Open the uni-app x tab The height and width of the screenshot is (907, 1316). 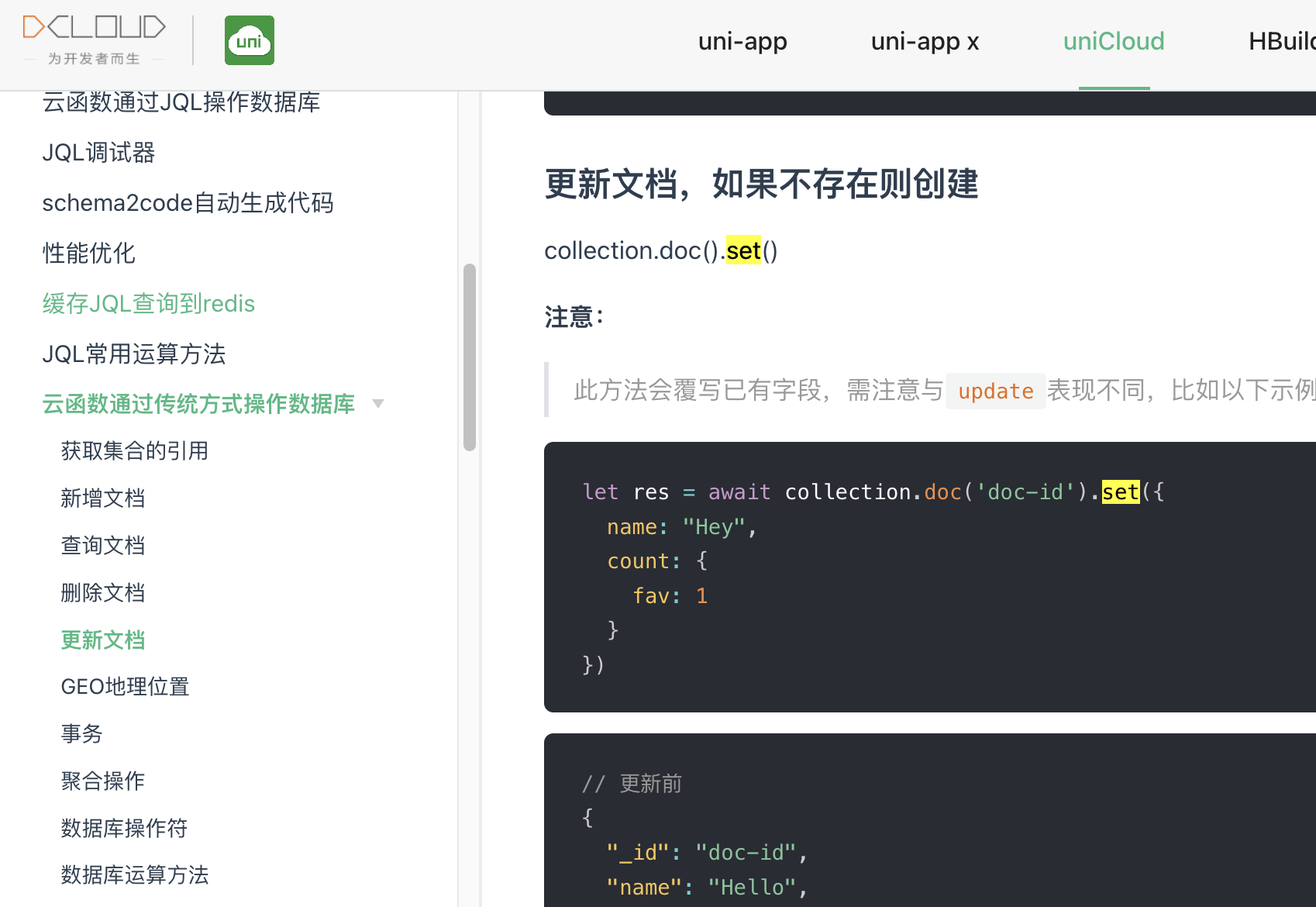click(x=925, y=41)
